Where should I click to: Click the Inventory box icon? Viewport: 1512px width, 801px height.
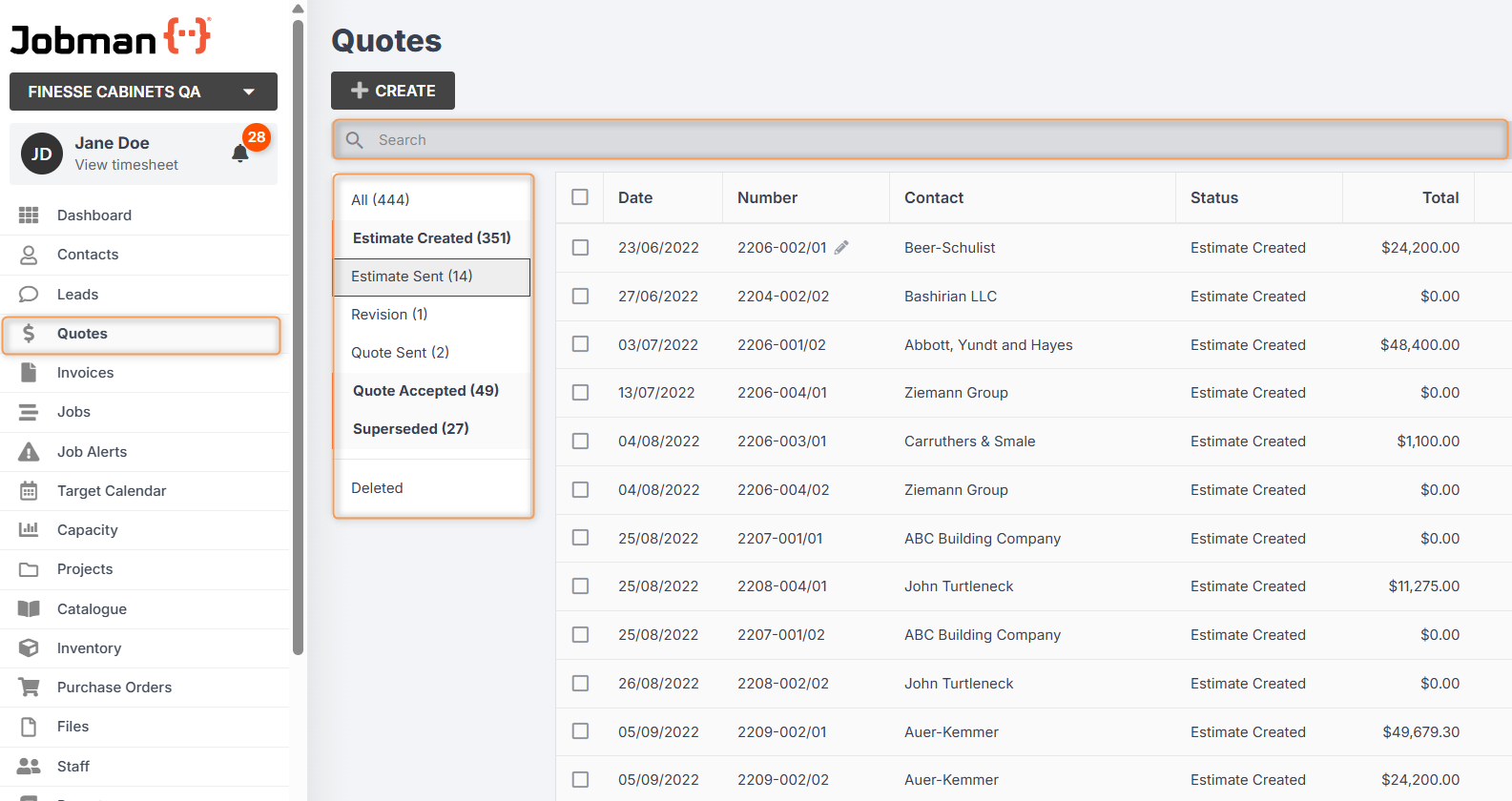point(29,648)
